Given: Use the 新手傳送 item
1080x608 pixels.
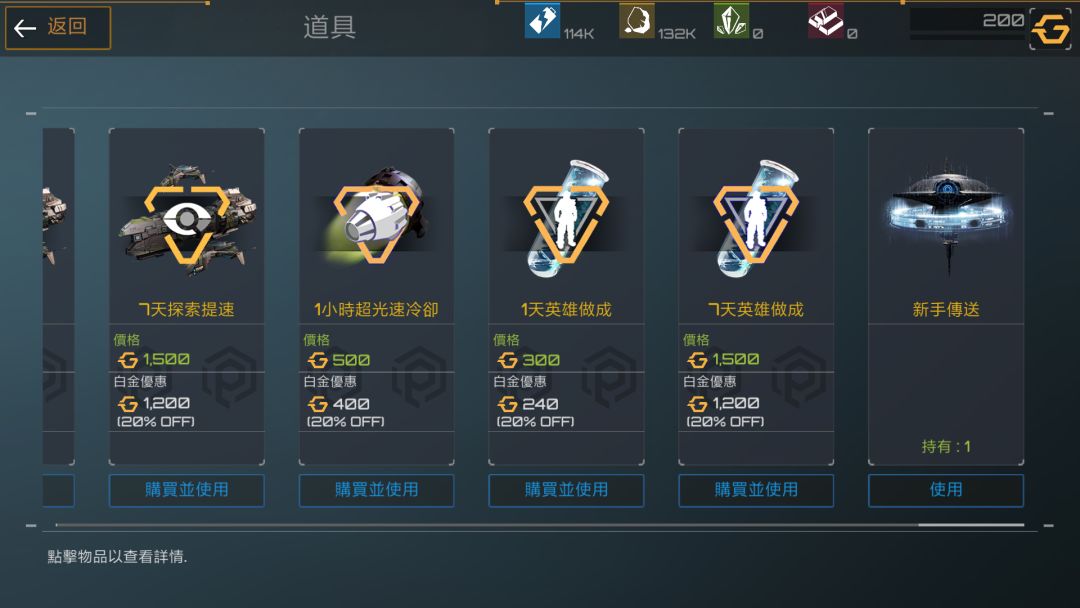Looking at the screenshot, I should click(946, 490).
